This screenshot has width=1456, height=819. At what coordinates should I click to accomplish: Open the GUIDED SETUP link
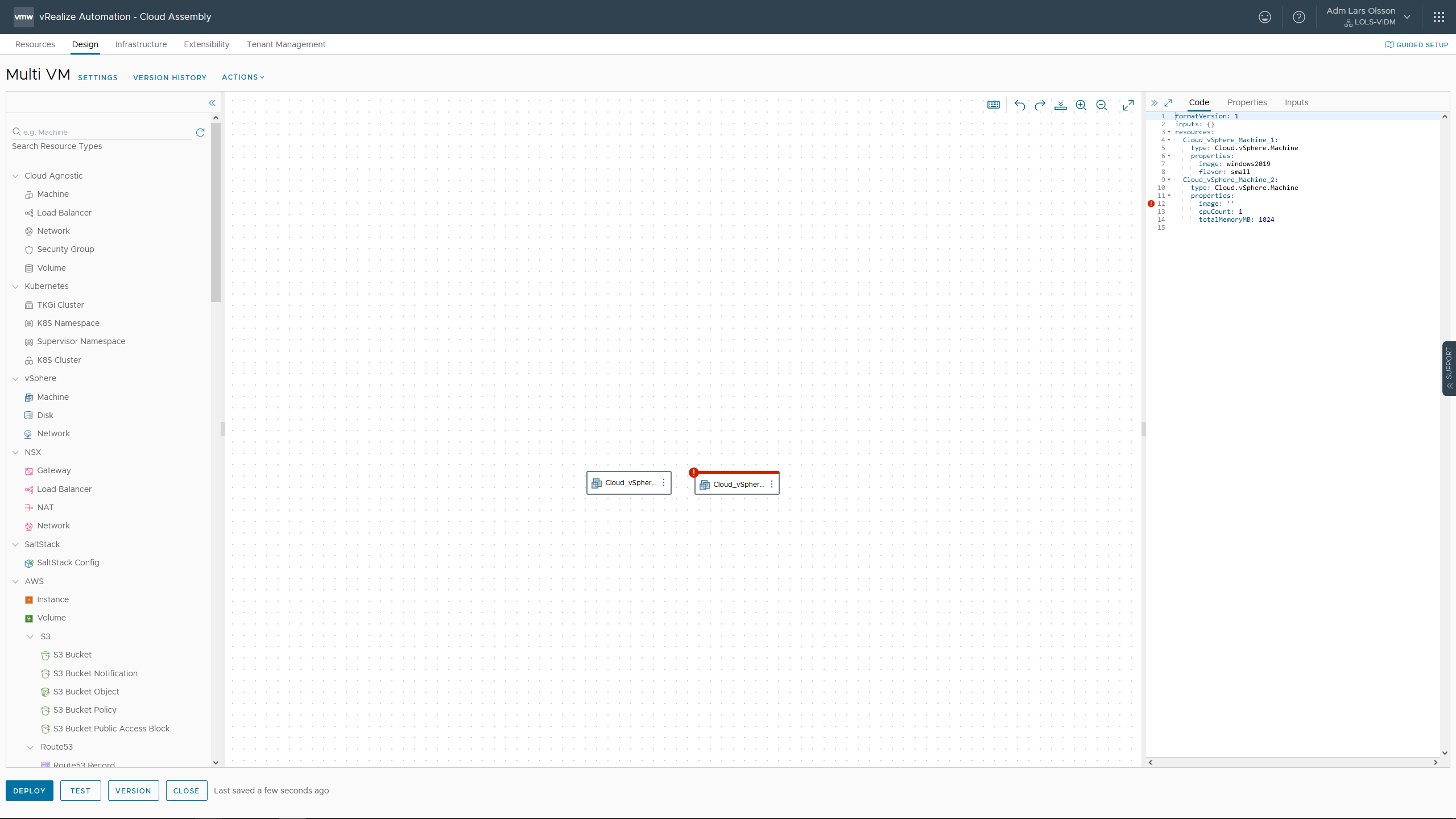(x=1417, y=45)
